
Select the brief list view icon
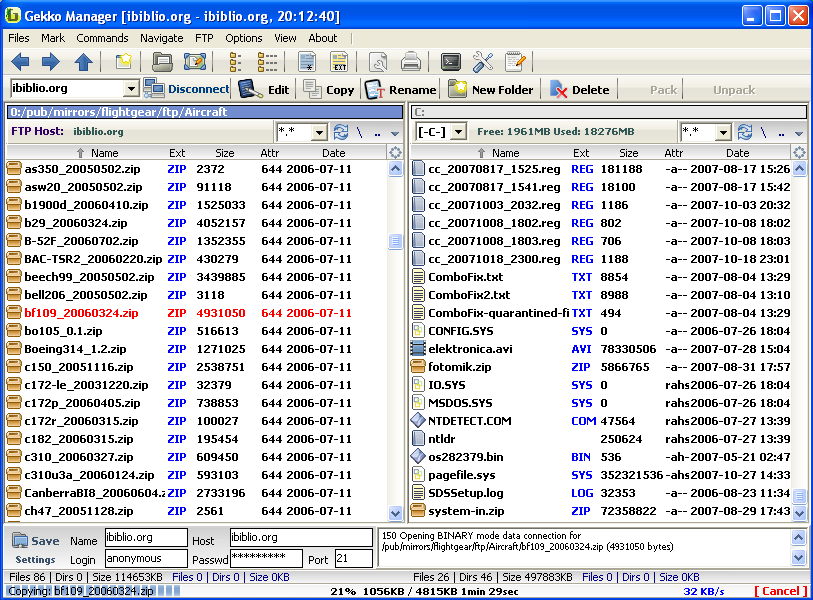pos(235,62)
